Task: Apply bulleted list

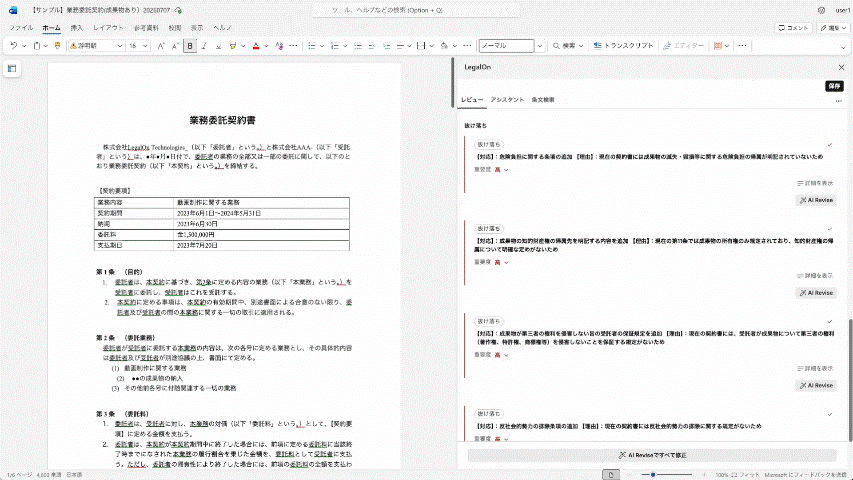Action: point(312,46)
